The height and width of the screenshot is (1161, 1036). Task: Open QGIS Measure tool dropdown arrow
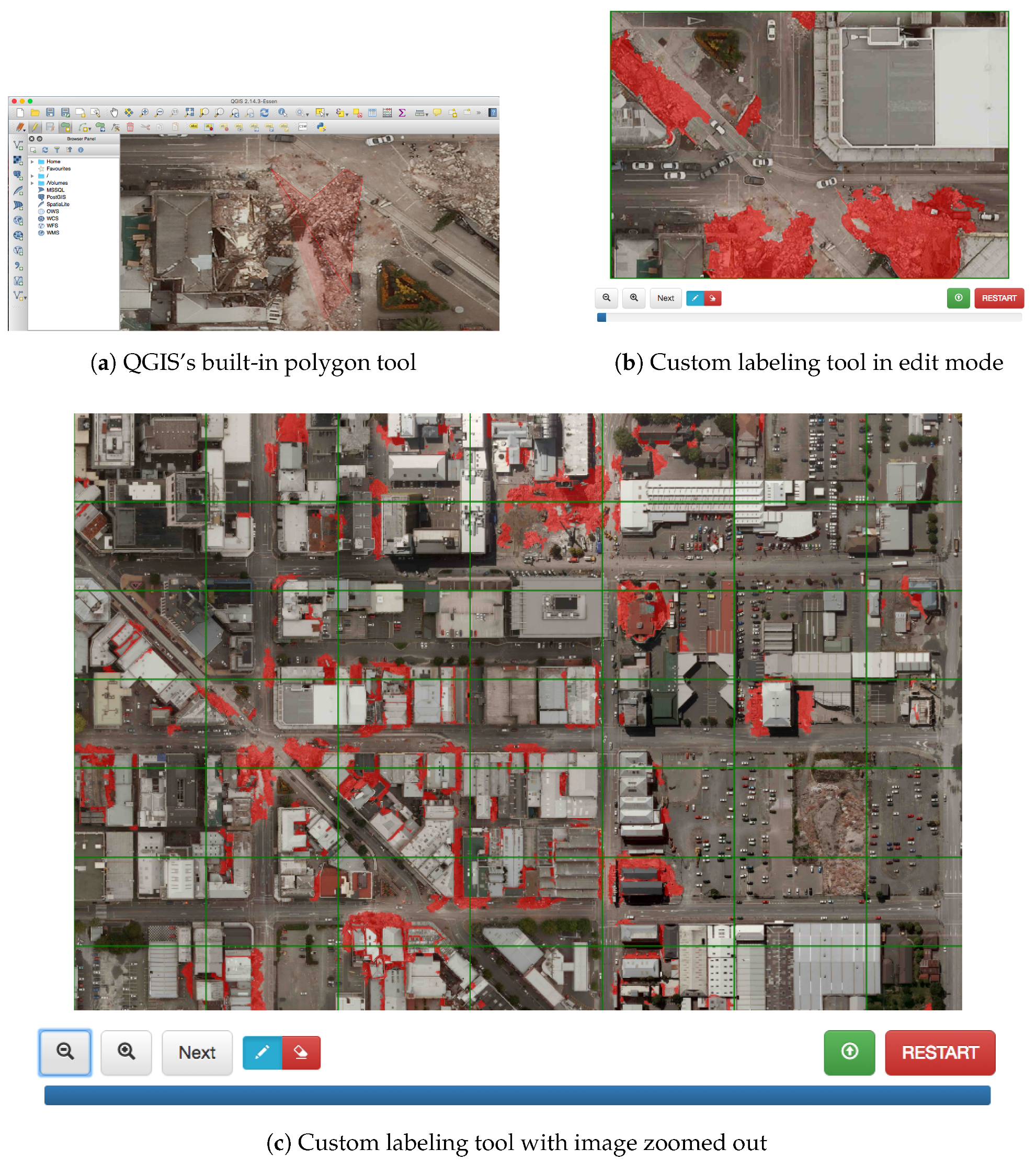point(427,115)
